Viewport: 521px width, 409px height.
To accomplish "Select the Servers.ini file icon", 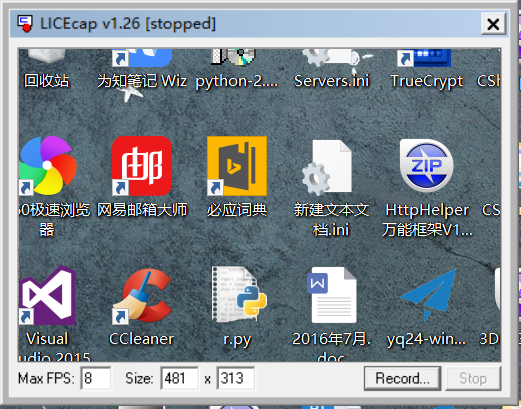I will 331,57.
